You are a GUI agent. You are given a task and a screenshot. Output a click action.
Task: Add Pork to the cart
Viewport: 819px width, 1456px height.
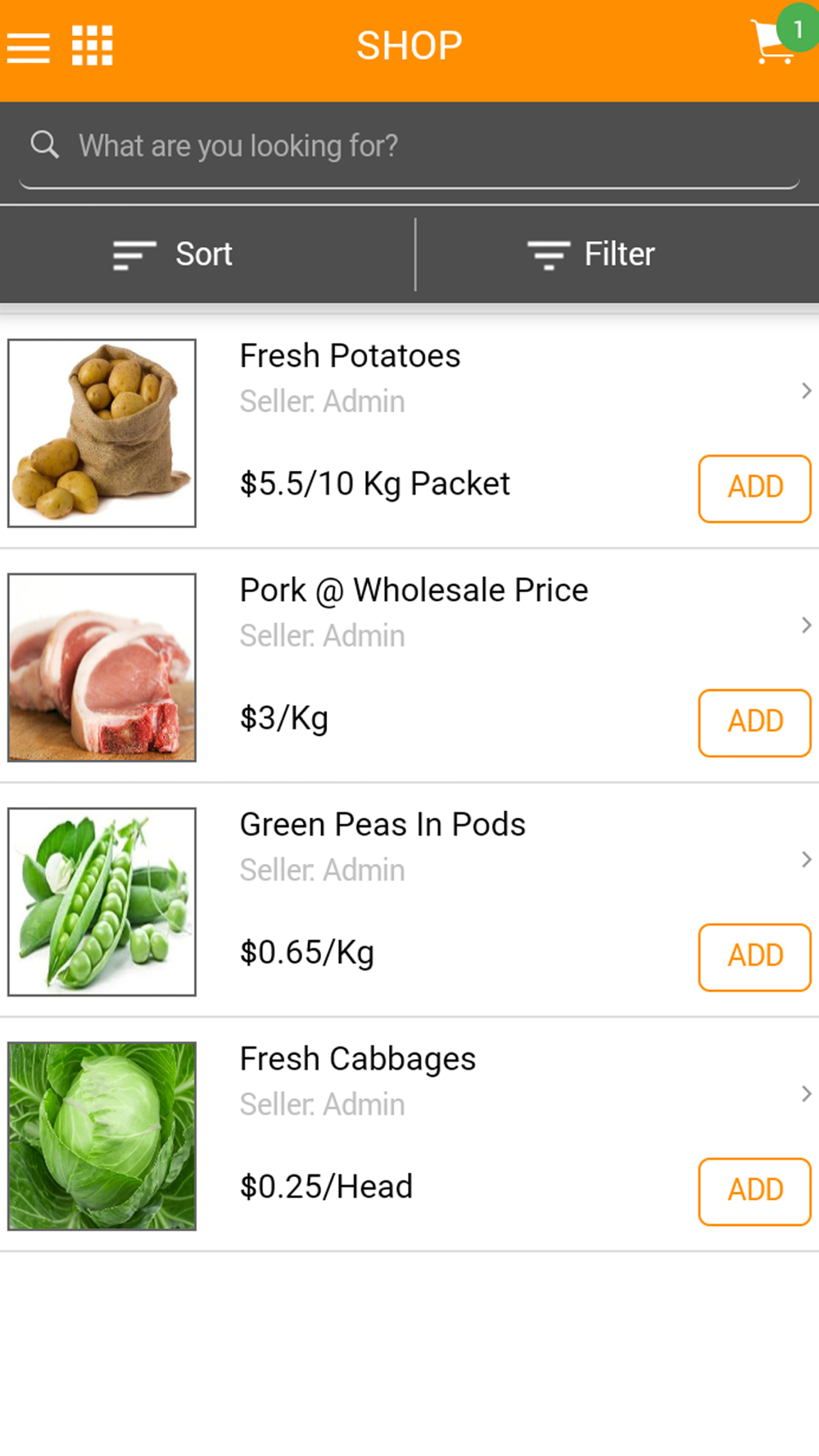[x=754, y=722]
